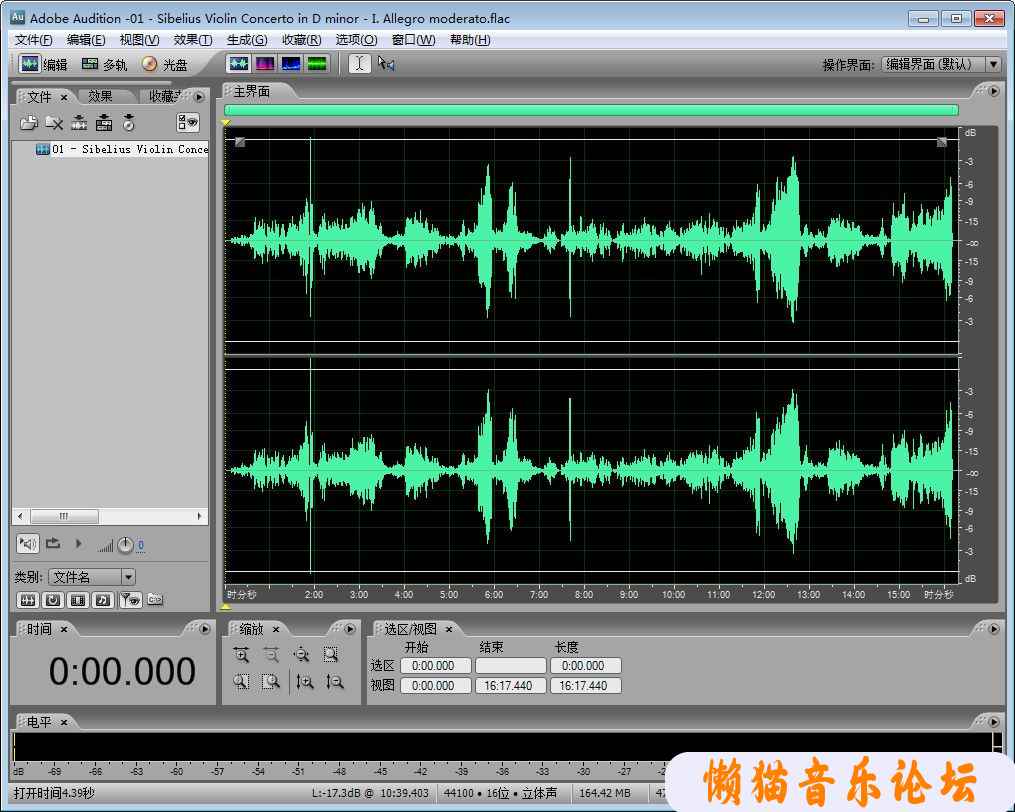Click zoom out horizontally icon
The image size is (1015, 812).
[271, 655]
